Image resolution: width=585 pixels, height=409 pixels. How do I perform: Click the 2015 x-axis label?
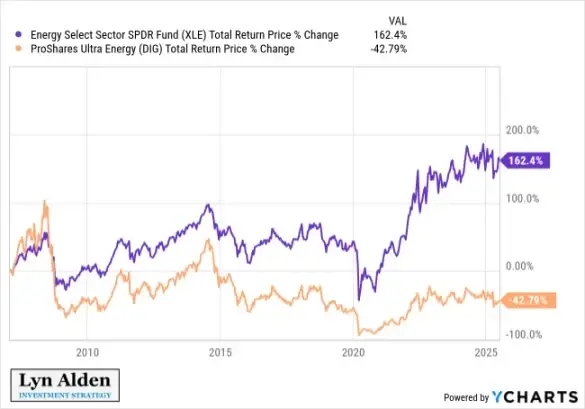tap(220, 352)
